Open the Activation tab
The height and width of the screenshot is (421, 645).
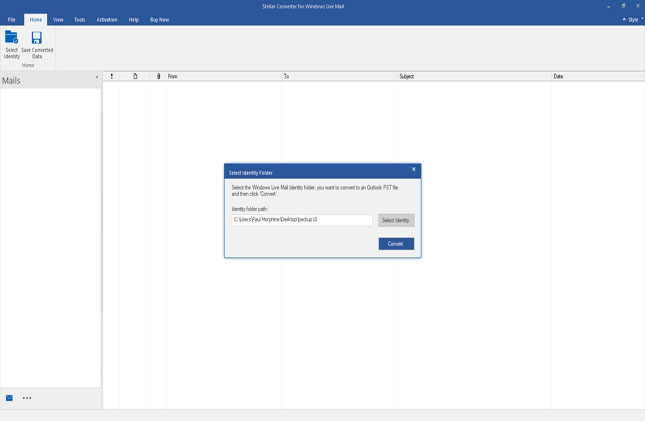[x=107, y=20]
